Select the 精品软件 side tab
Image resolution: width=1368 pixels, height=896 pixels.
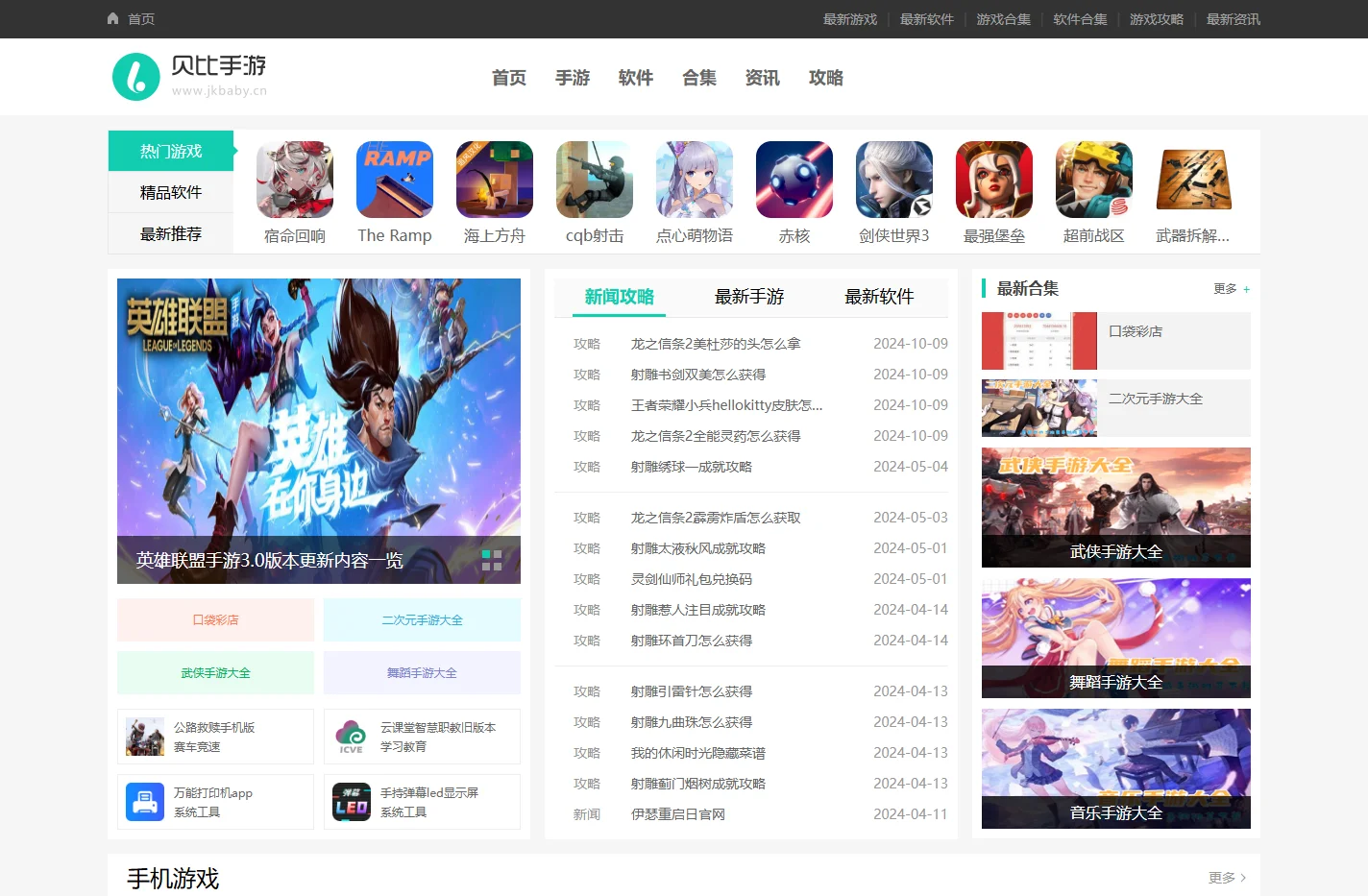(x=171, y=192)
